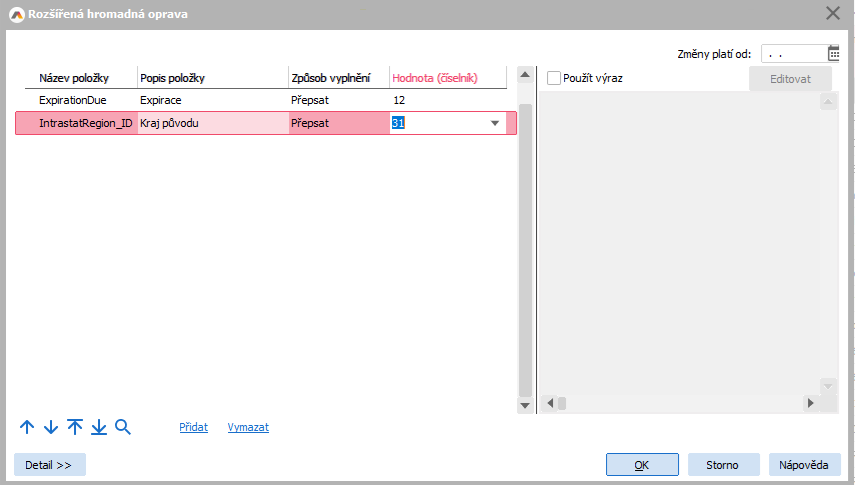Open the calendar picker icon
The width and height of the screenshot is (855, 485).
(x=834, y=54)
